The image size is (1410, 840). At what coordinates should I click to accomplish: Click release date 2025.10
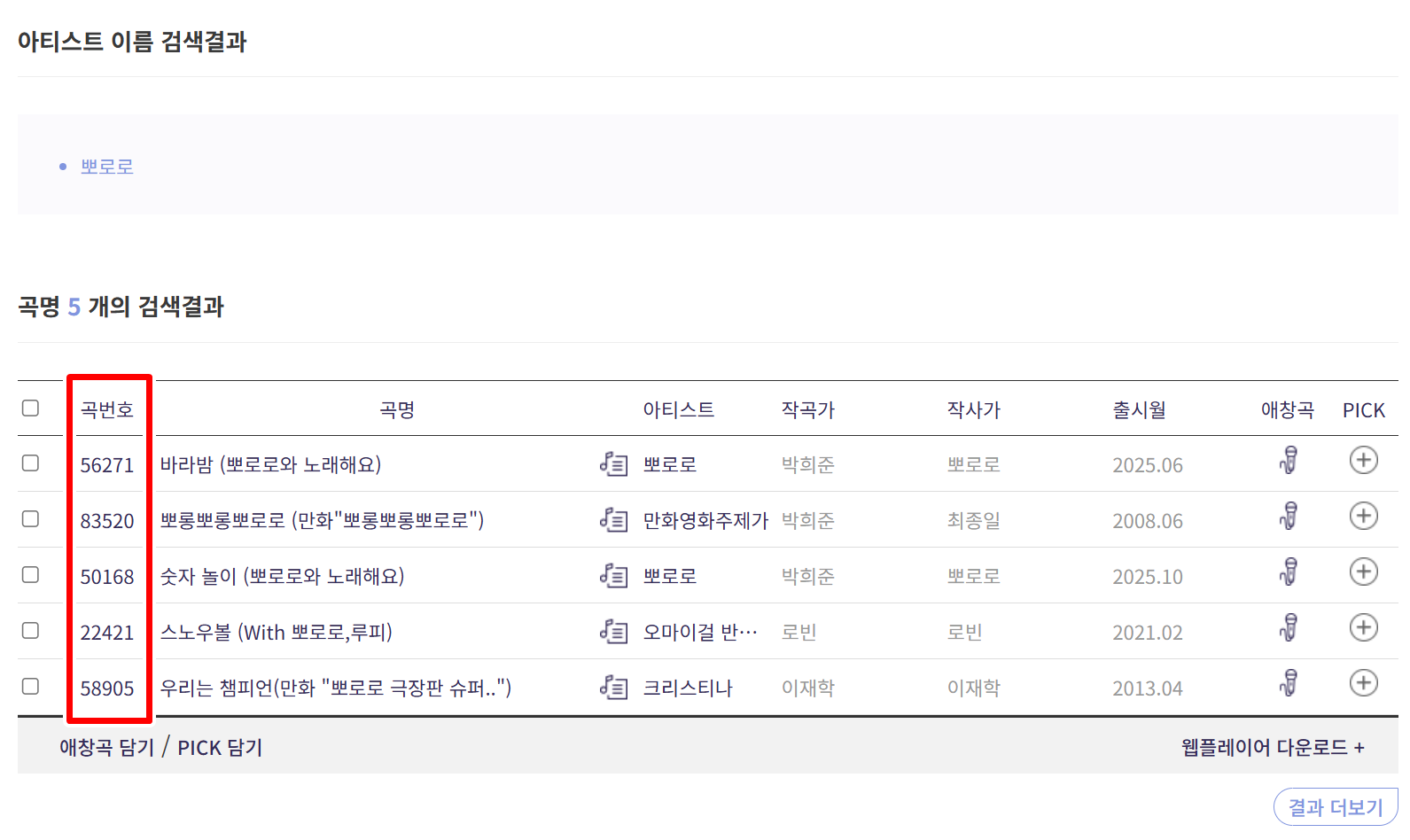pos(1148,577)
